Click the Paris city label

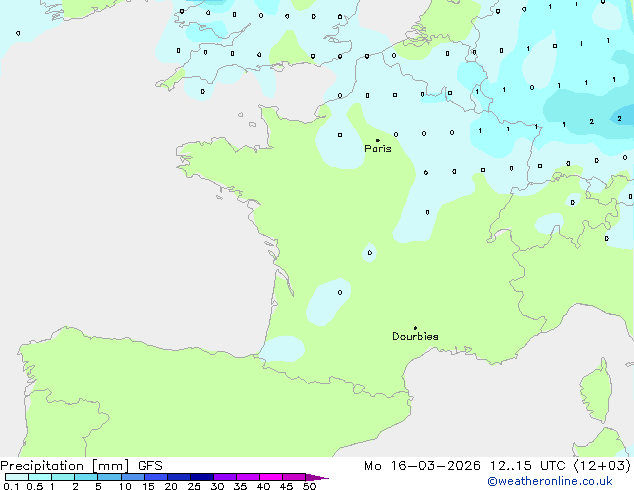(378, 149)
